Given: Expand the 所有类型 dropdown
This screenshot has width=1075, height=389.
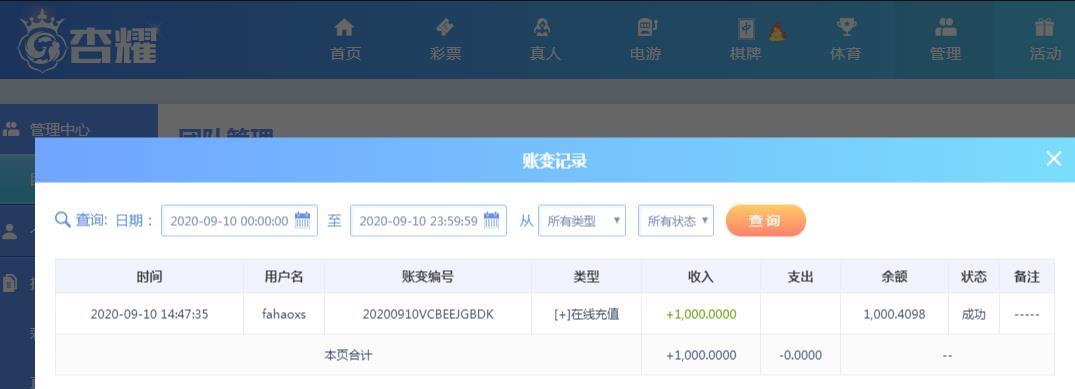Looking at the screenshot, I should click(582, 221).
